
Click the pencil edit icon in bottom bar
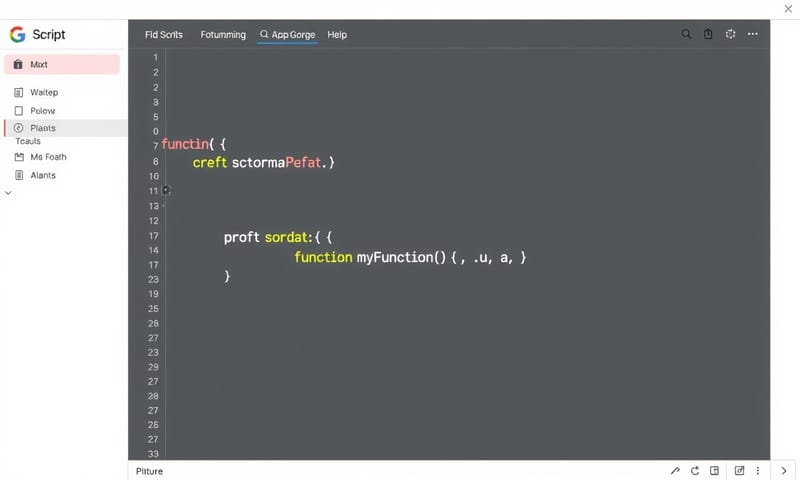pyautogui.click(x=675, y=471)
